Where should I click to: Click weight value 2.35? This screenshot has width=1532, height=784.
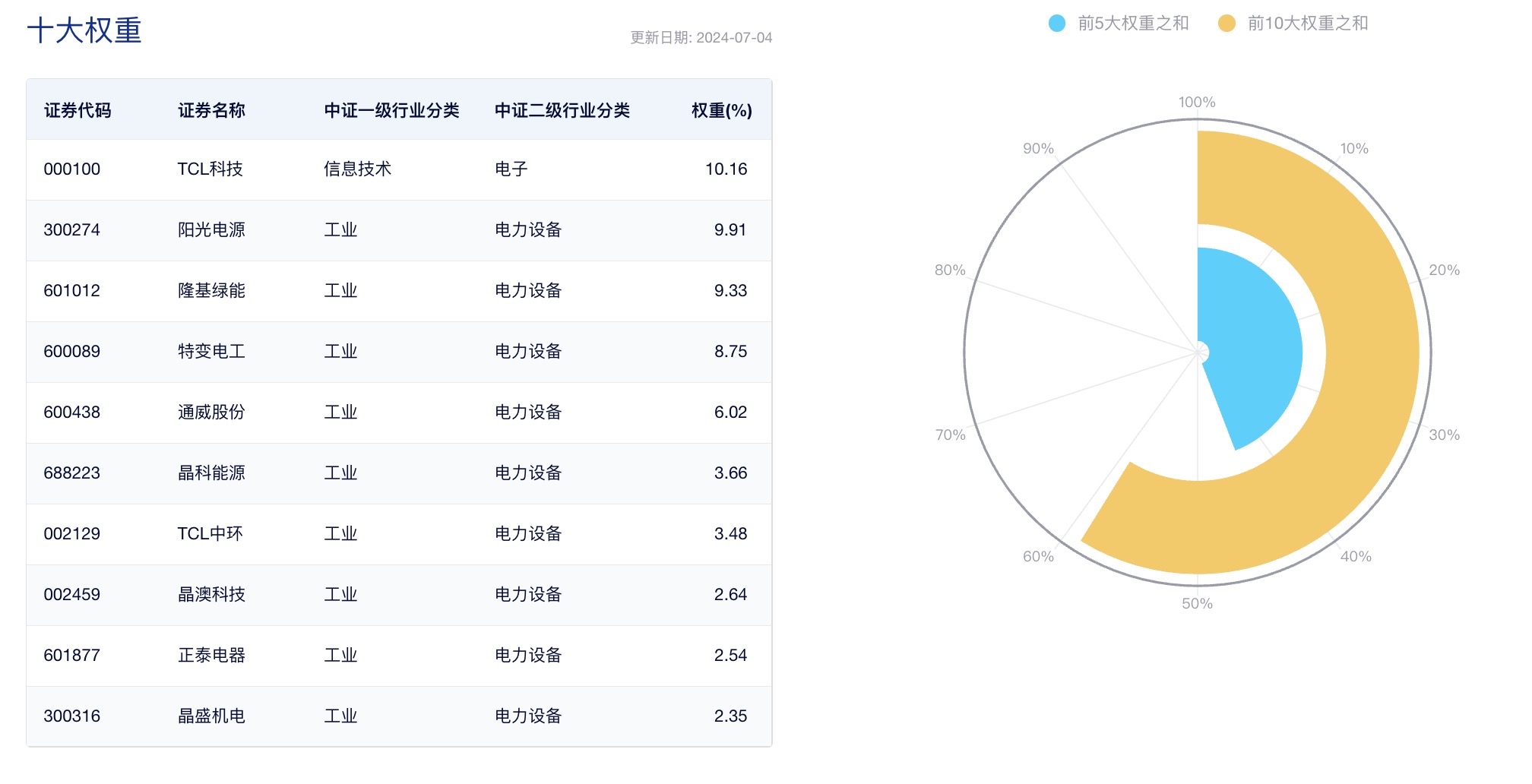pos(730,716)
